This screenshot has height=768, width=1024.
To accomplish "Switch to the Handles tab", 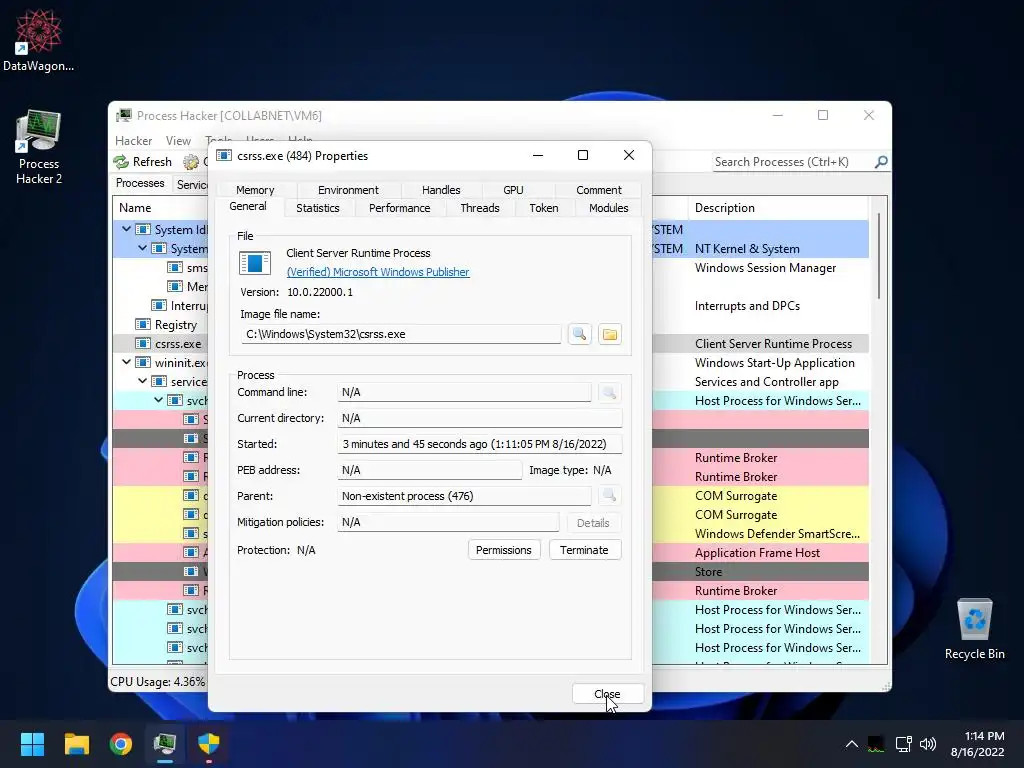I will (441, 190).
